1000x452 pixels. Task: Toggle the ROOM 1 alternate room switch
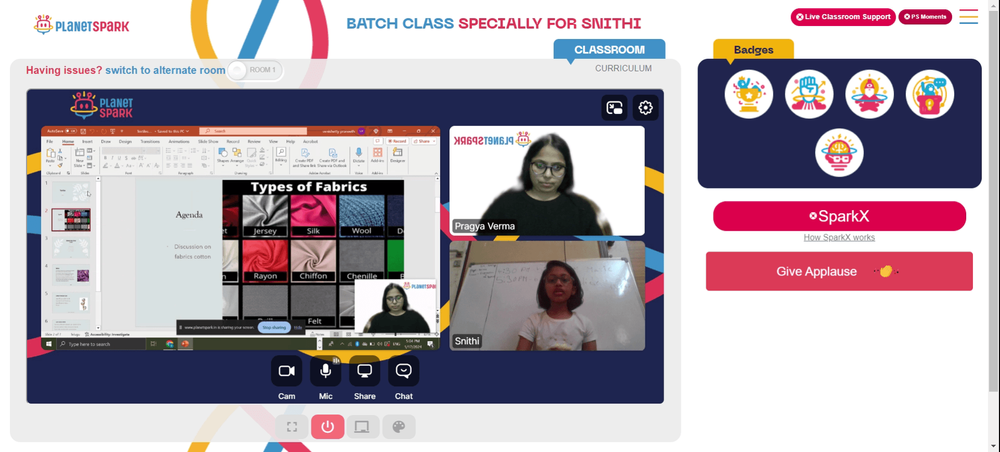coord(255,70)
